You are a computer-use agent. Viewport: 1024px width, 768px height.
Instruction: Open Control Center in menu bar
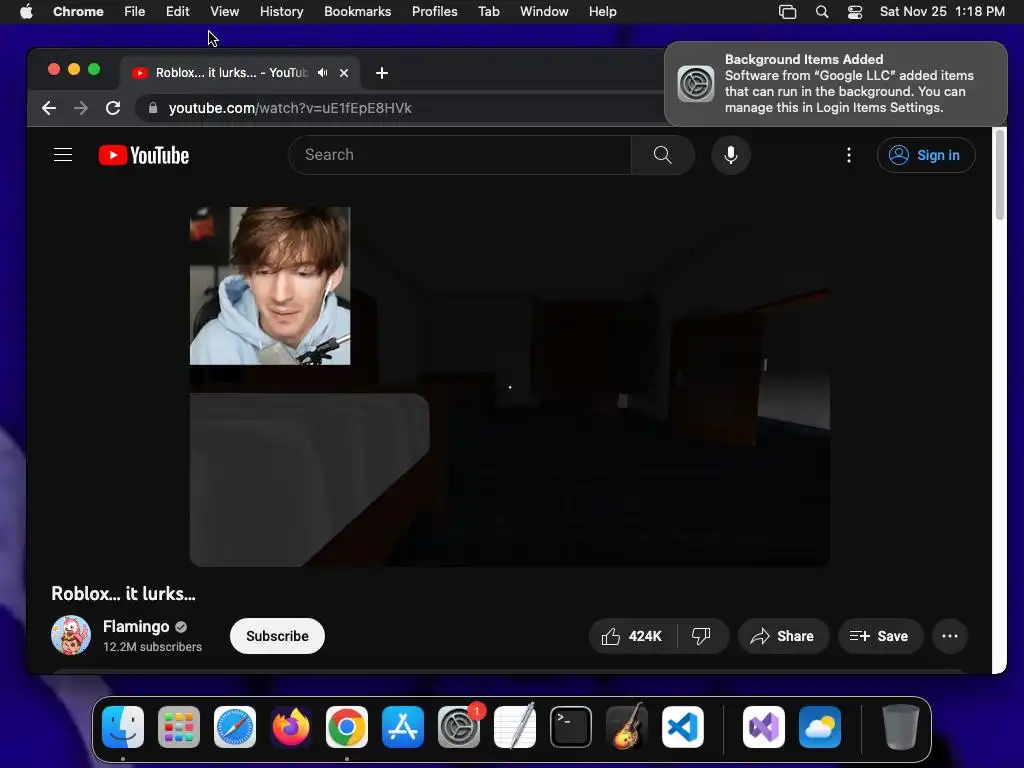coord(855,12)
